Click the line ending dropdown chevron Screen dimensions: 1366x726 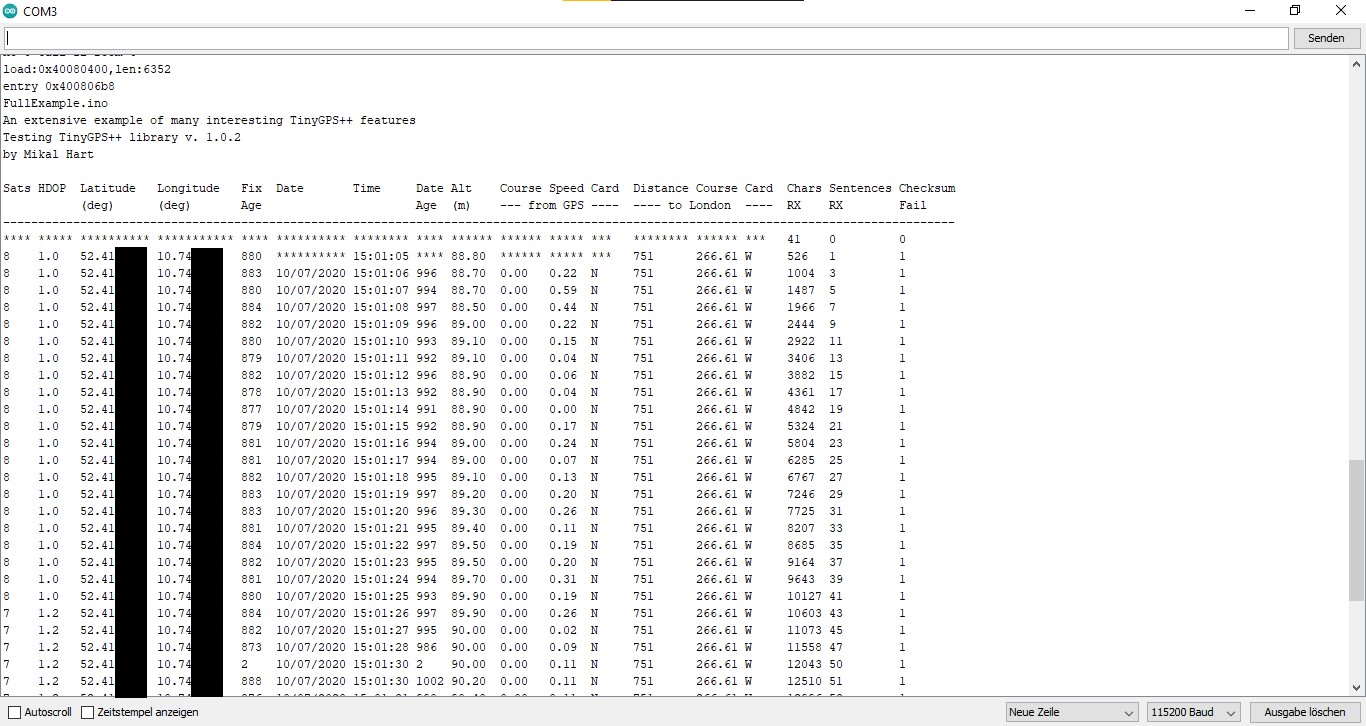(1131, 711)
